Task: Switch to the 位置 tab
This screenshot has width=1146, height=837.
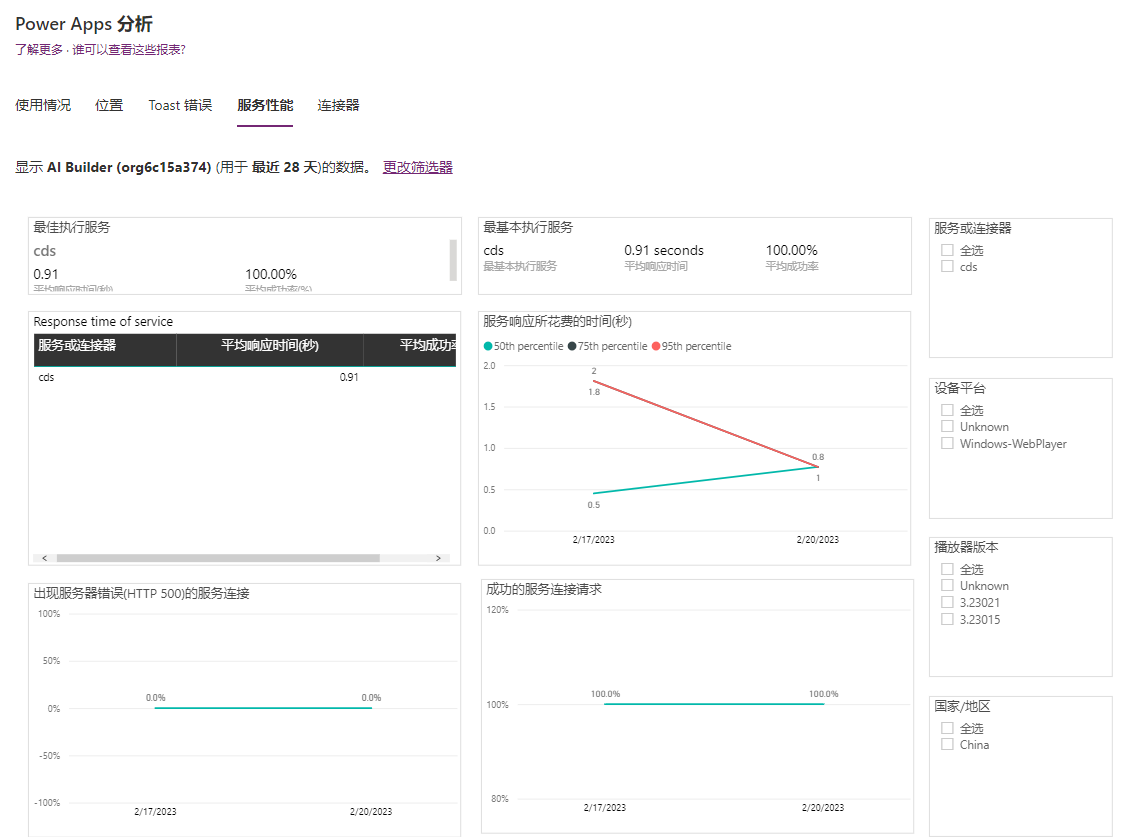Action: 109,105
